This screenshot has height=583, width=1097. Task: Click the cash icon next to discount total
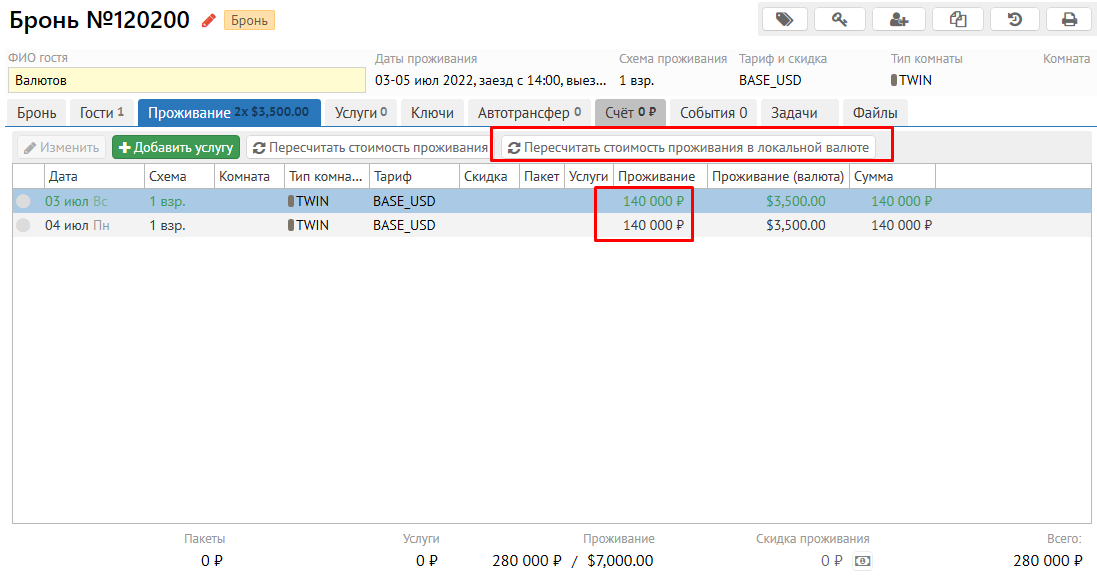tap(861, 561)
